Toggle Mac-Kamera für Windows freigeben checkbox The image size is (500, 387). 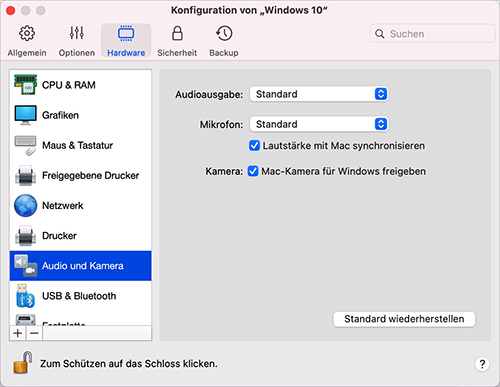253,171
